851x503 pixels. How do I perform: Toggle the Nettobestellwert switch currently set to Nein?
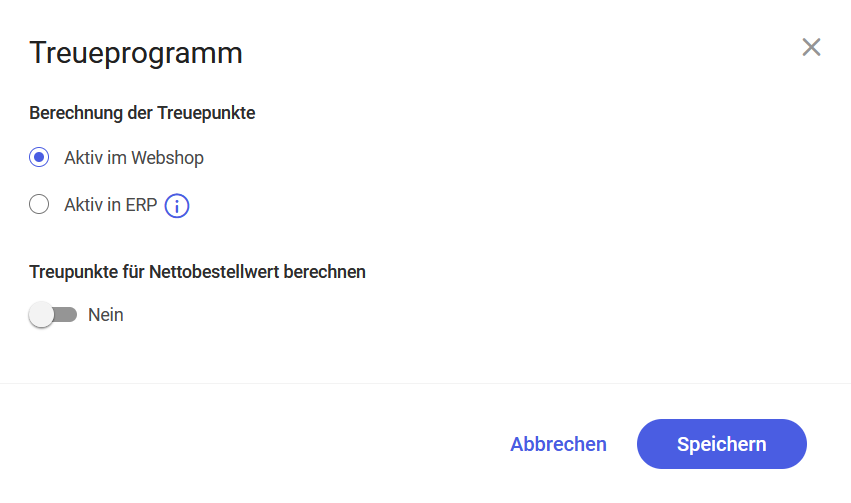53,315
